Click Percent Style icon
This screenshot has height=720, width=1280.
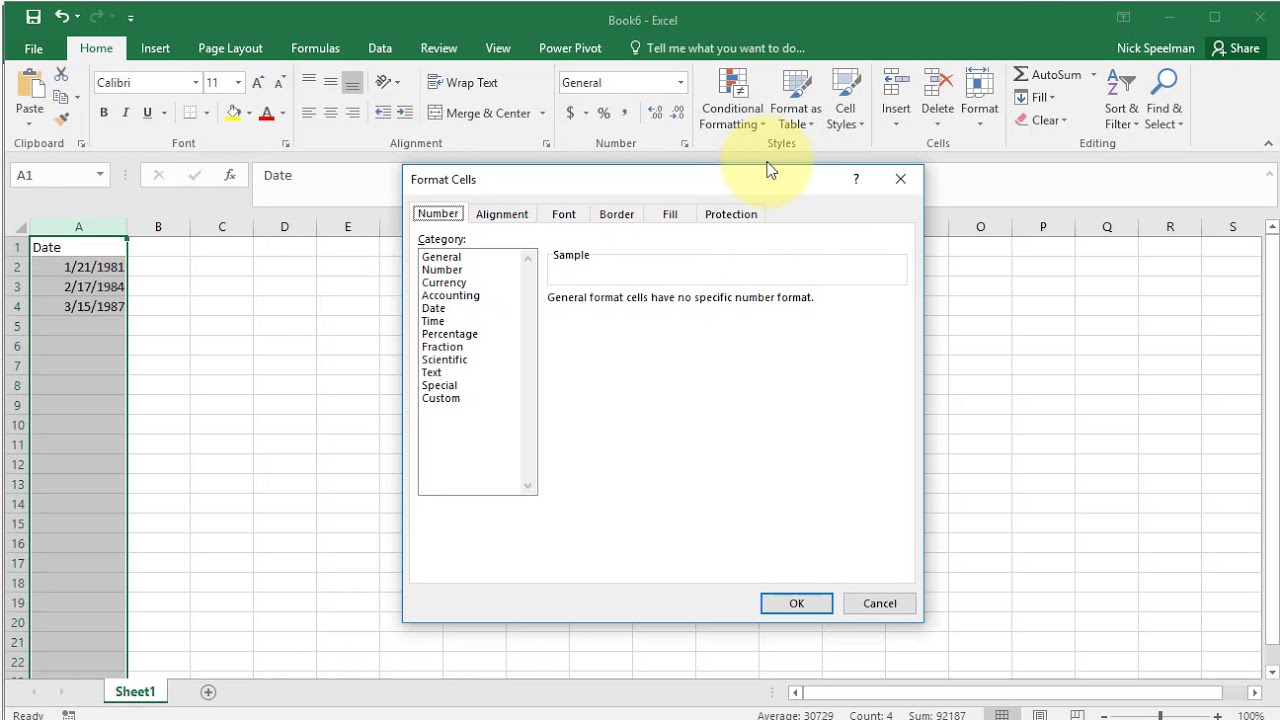603,113
